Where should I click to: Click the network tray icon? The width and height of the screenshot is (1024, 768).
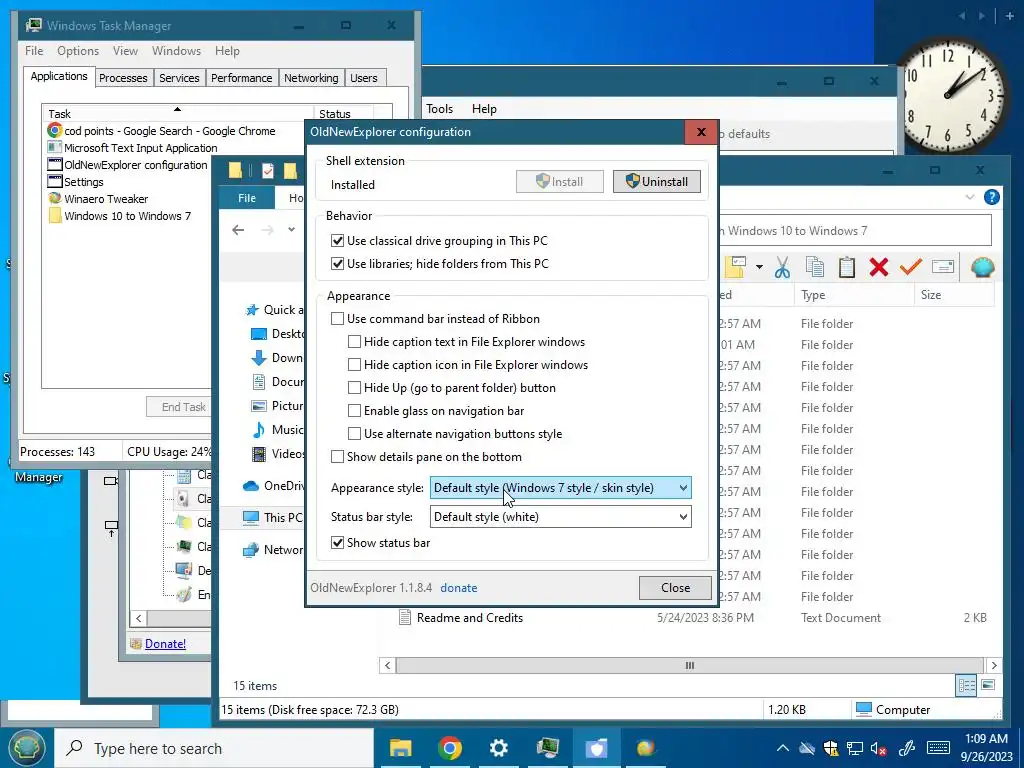click(854, 748)
